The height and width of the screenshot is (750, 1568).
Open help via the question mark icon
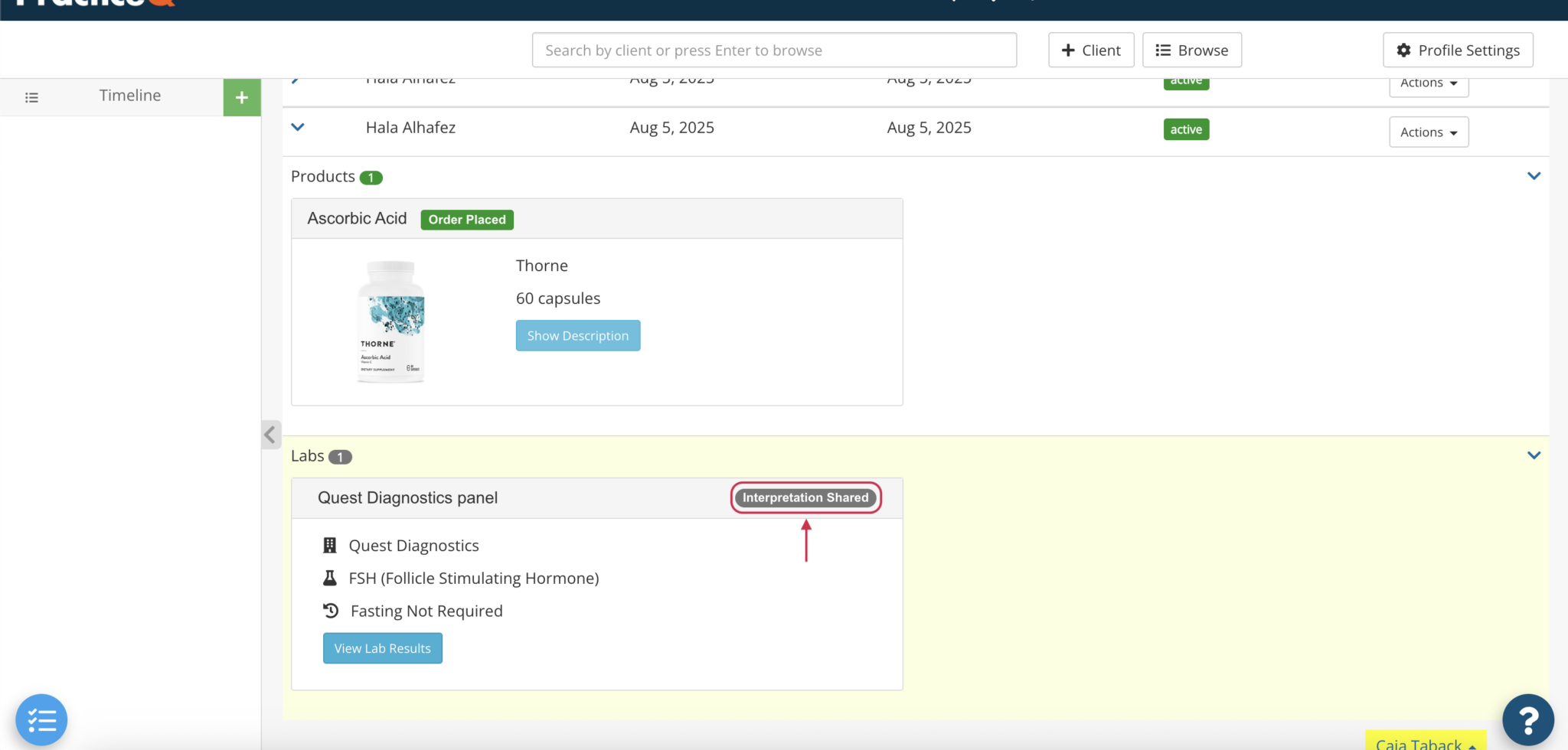tap(1527, 719)
